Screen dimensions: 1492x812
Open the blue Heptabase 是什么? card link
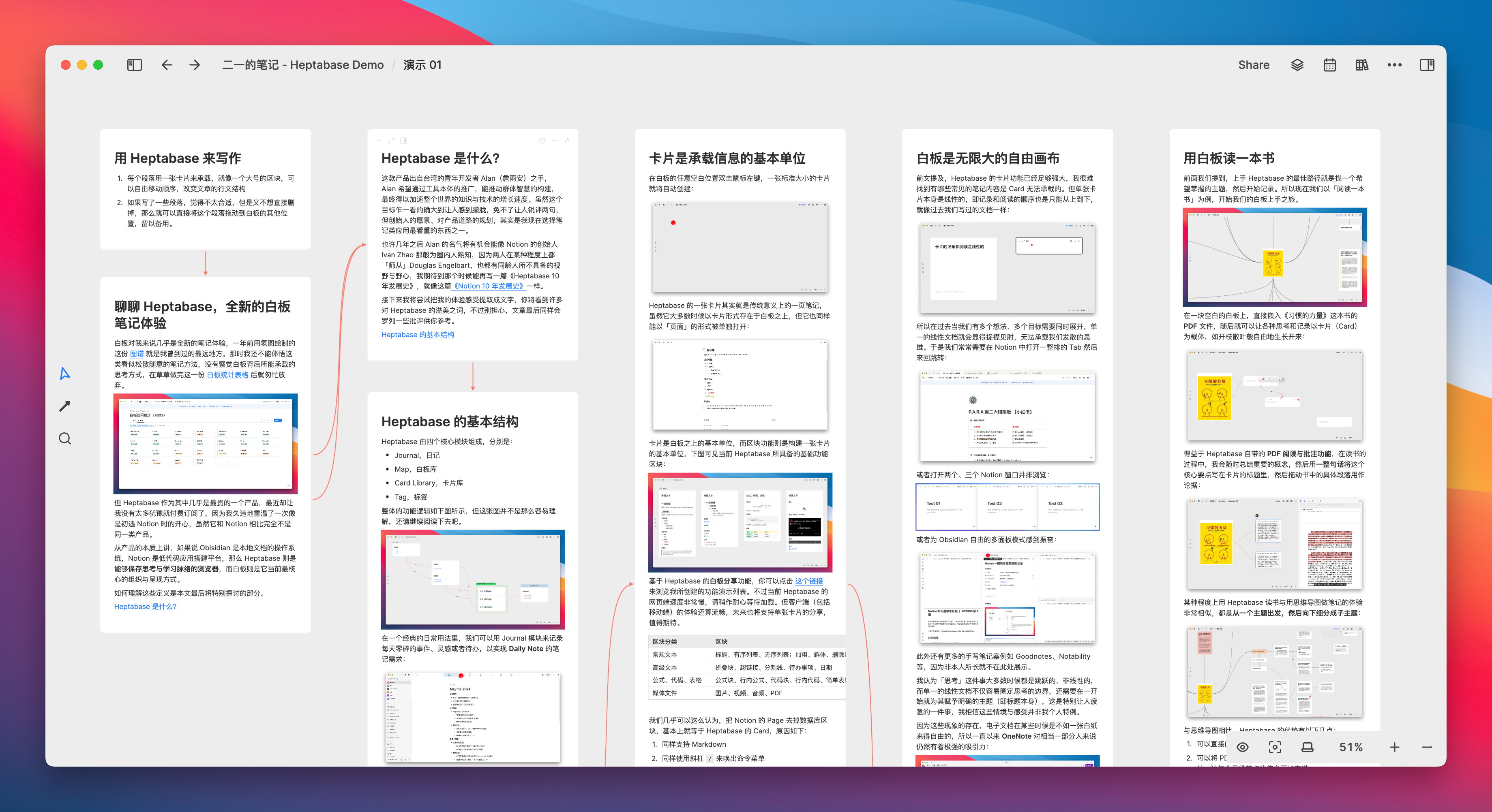146,607
